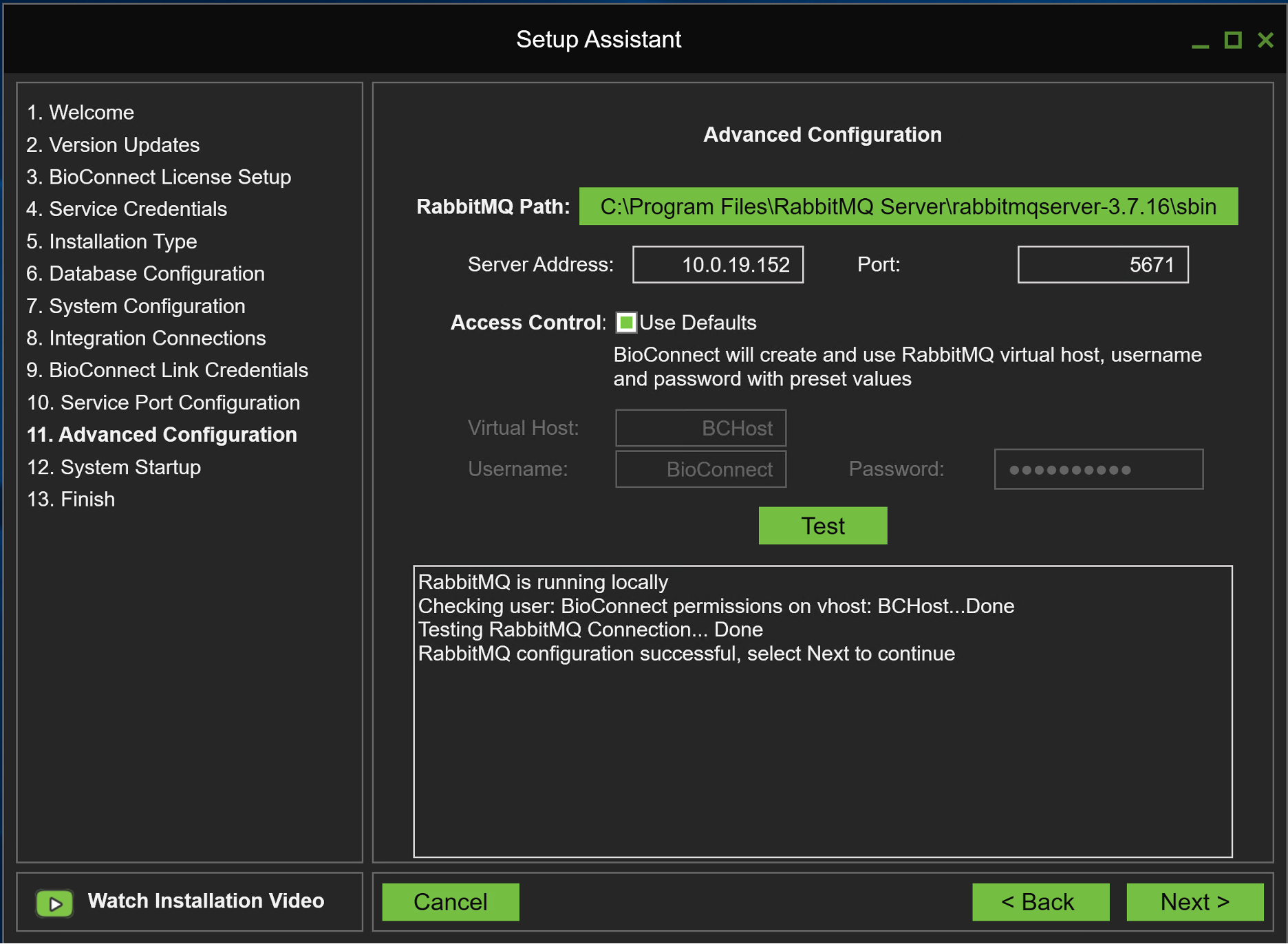Screen dimensions: 1288x944
Task: Cancel the Setup Assistant
Action: click(450, 901)
